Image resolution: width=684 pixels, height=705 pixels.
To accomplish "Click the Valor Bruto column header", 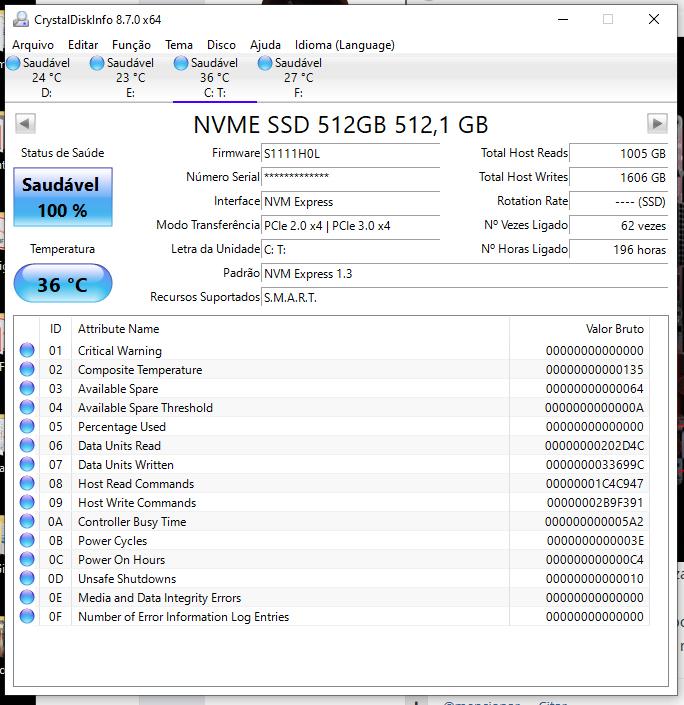I will 579,329.
